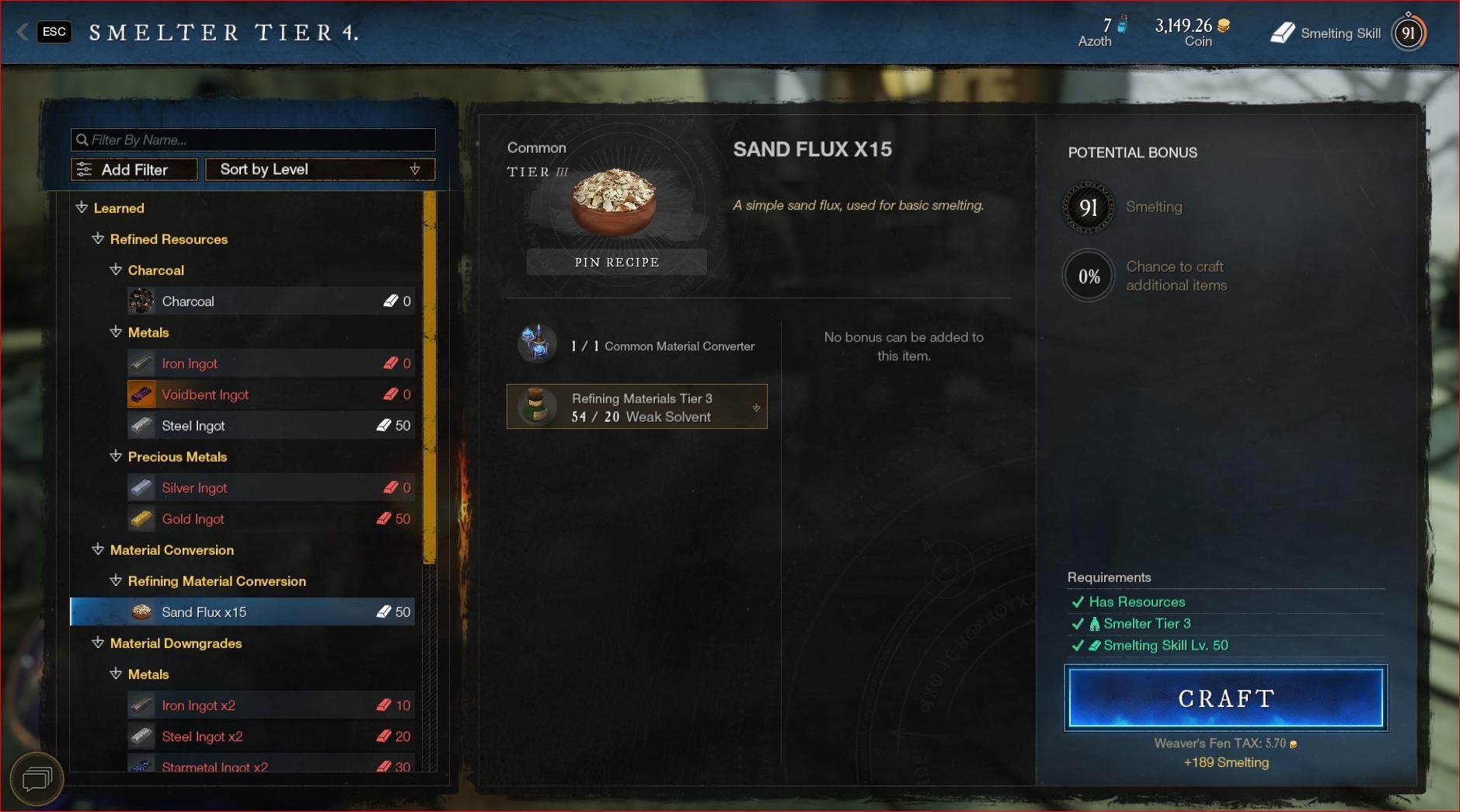Select the Voidbent Ingot recipe
The width and height of the screenshot is (1460, 812).
[270, 394]
